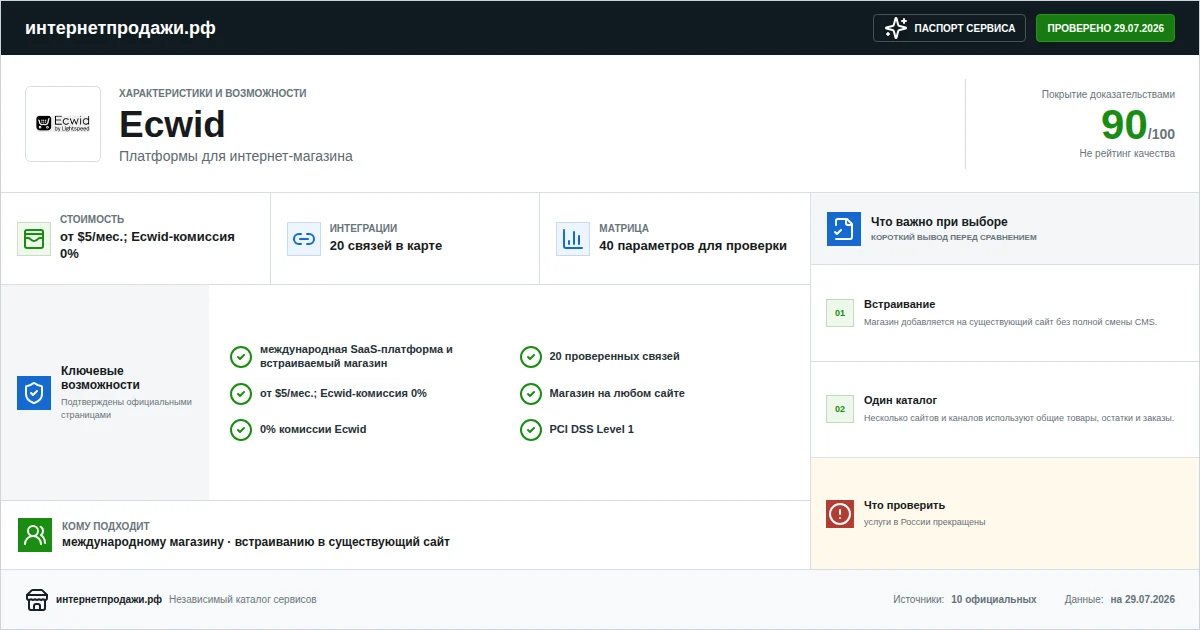Viewport: 1200px width, 630px height.
Task: Click the Проверено 29.07.2026 green badge
Action: pos(1105,28)
